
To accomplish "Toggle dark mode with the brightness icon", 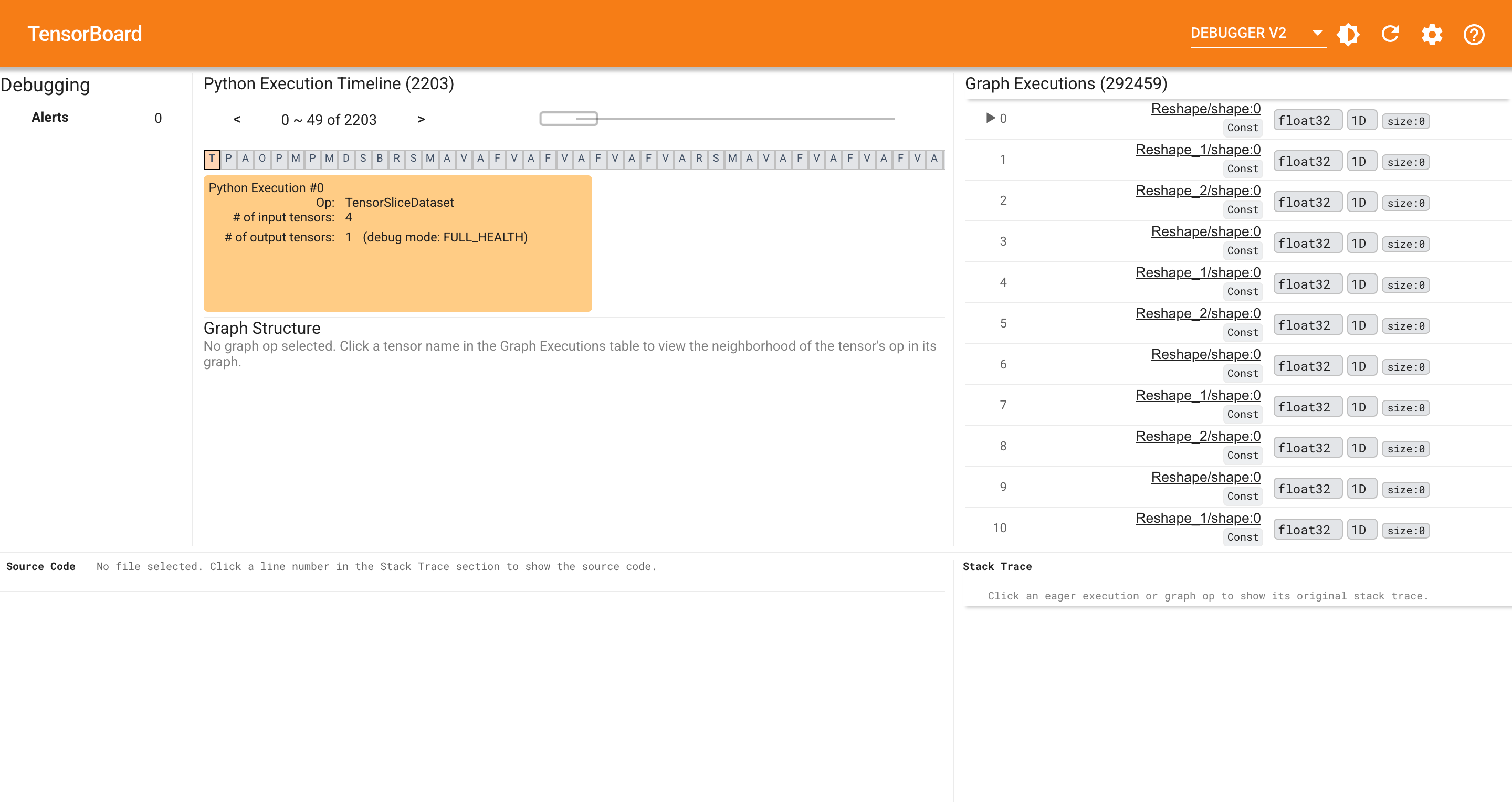I will pos(1348,34).
